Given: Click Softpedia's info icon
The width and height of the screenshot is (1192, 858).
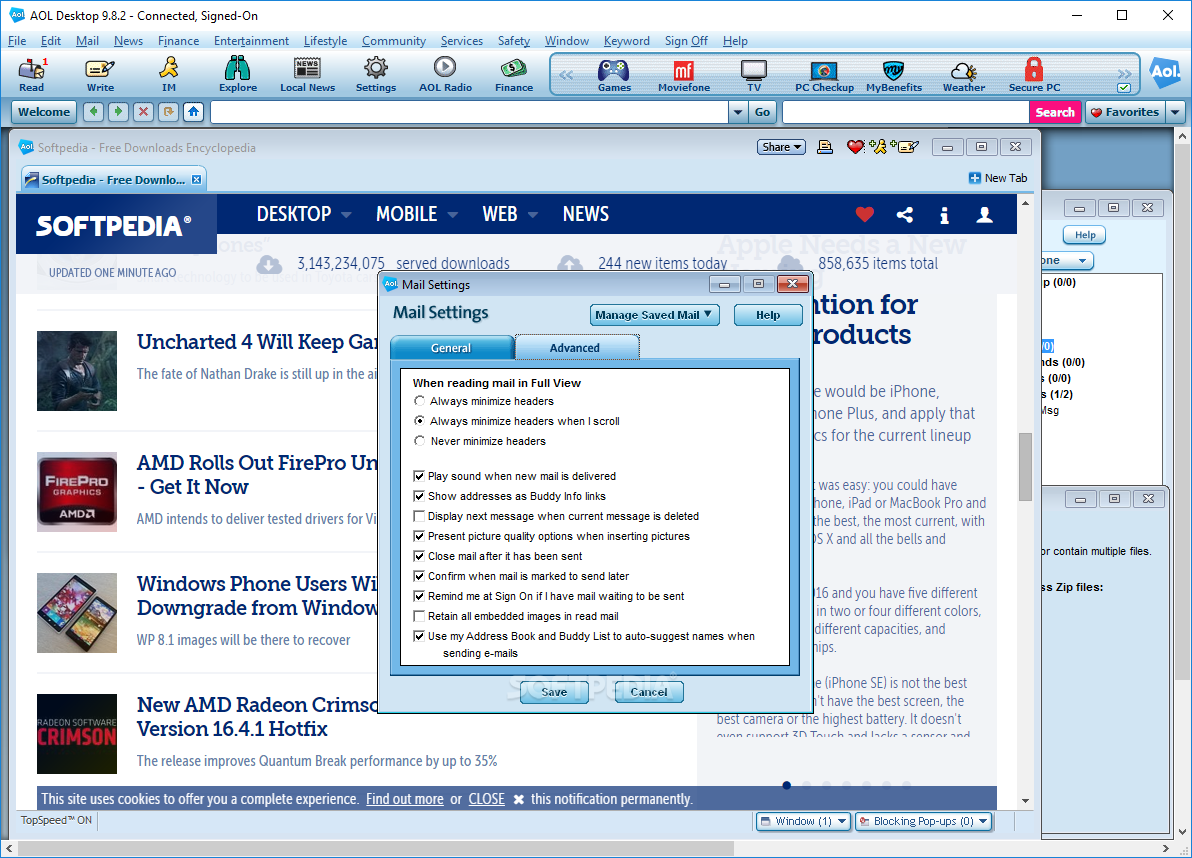Looking at the screenshot, I should point(944,215).
